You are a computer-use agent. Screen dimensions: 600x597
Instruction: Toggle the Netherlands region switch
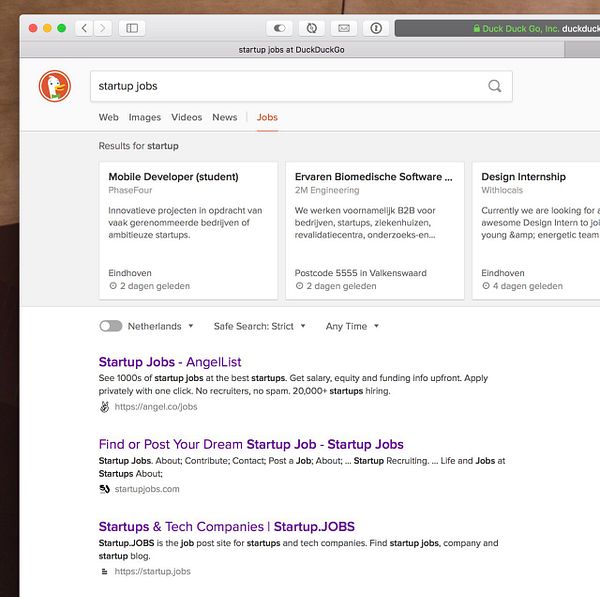coord(111,326)
